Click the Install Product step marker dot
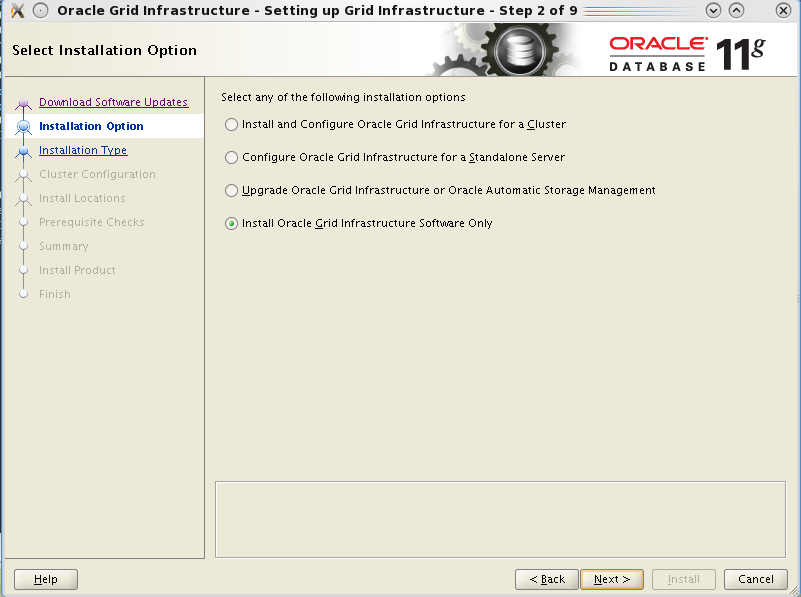Screen dimensions: 801x597 point(23,270)
